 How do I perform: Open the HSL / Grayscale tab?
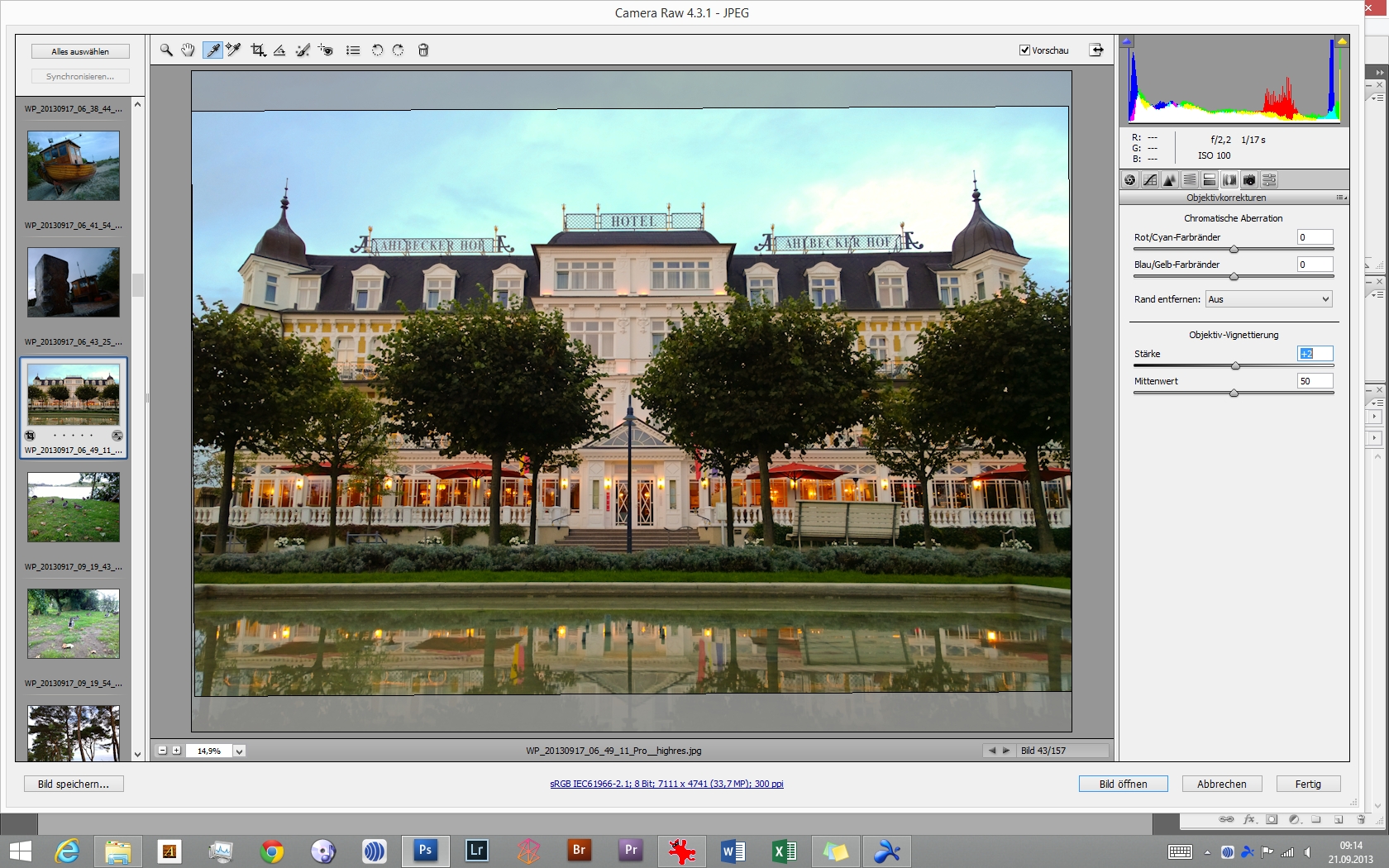click(1190, 180)
